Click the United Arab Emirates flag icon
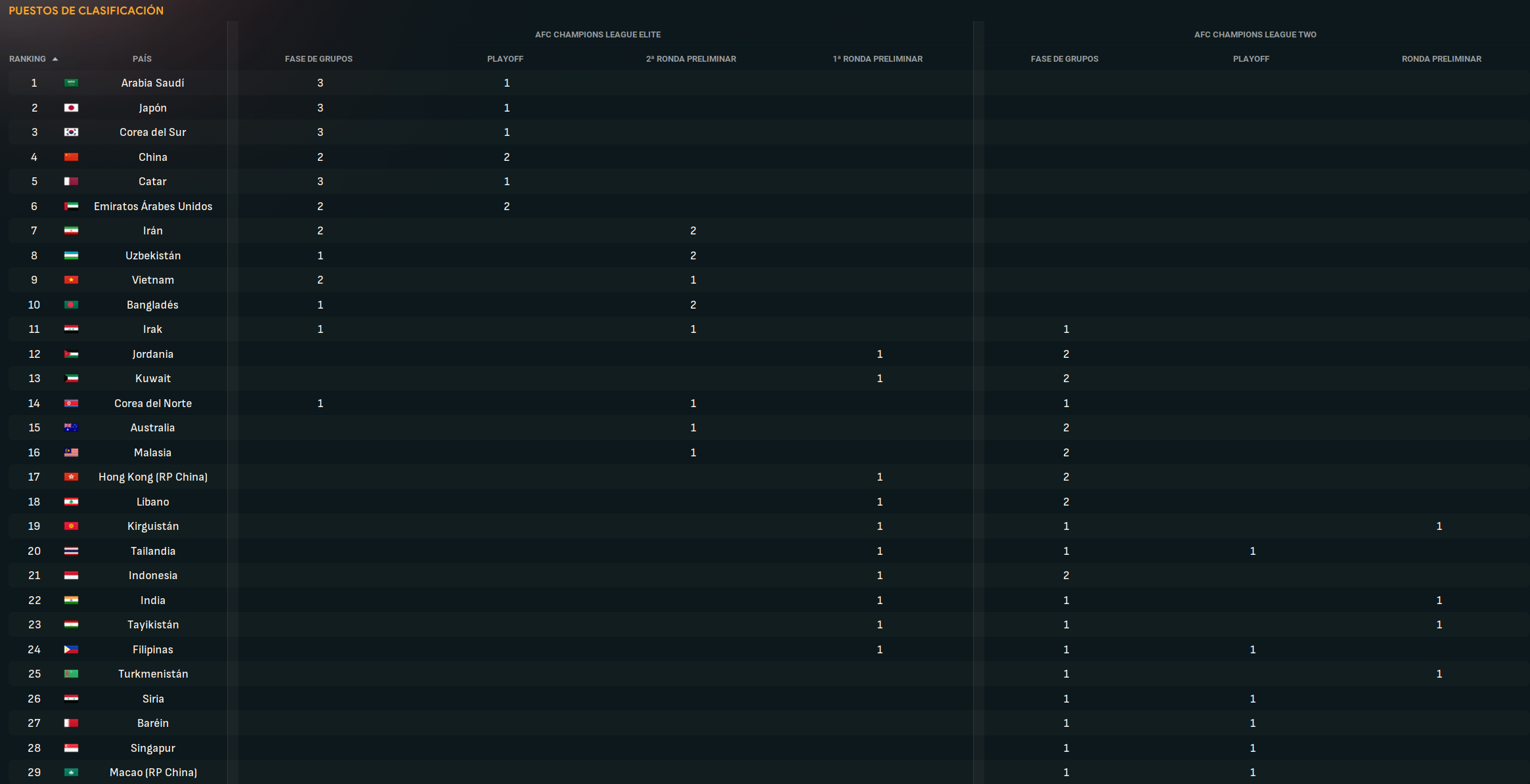Viewport: 1530px width, 784px height. click(71, 206)
